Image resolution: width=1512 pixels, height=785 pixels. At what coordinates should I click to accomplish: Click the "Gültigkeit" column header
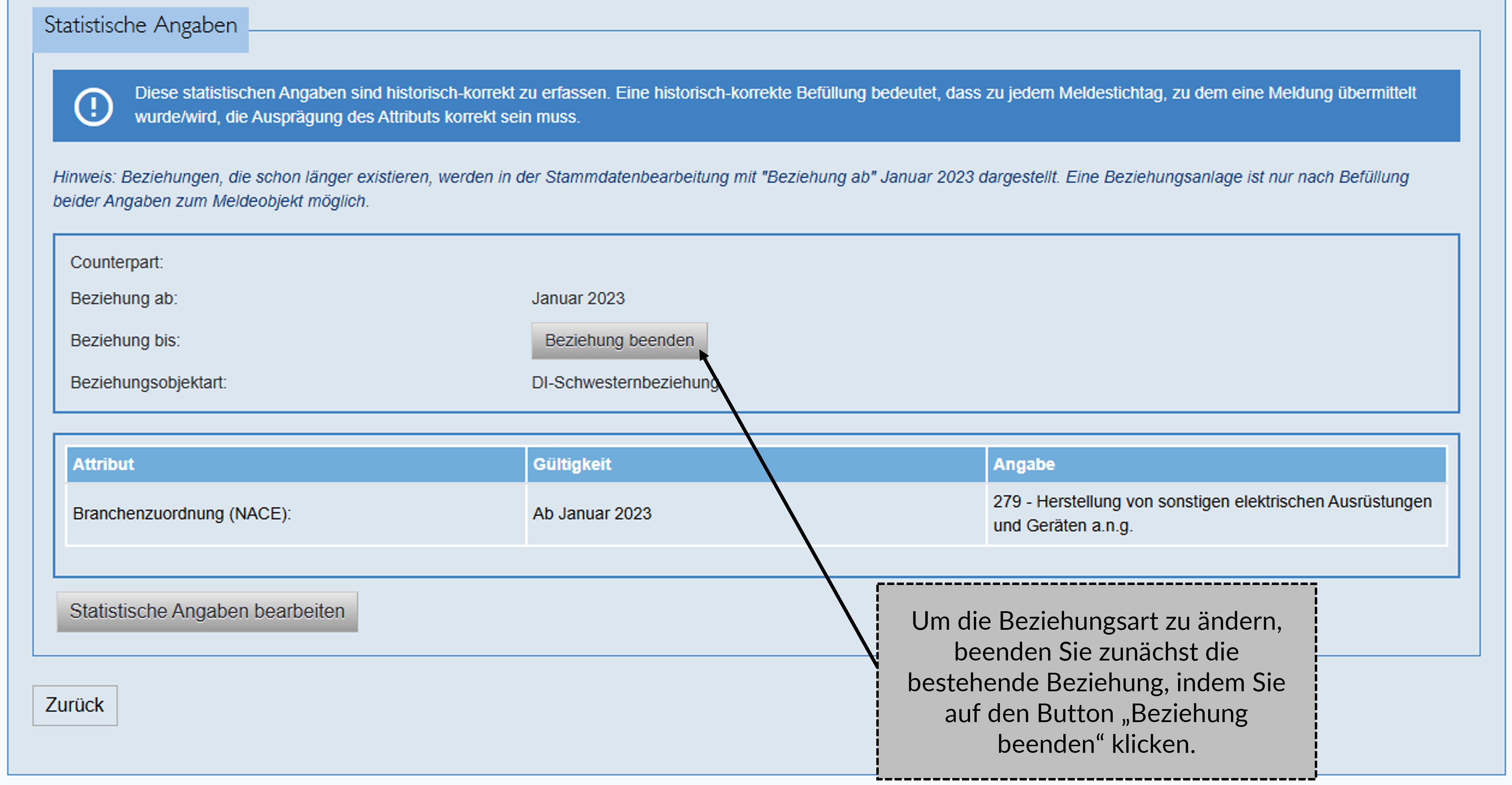572,464
